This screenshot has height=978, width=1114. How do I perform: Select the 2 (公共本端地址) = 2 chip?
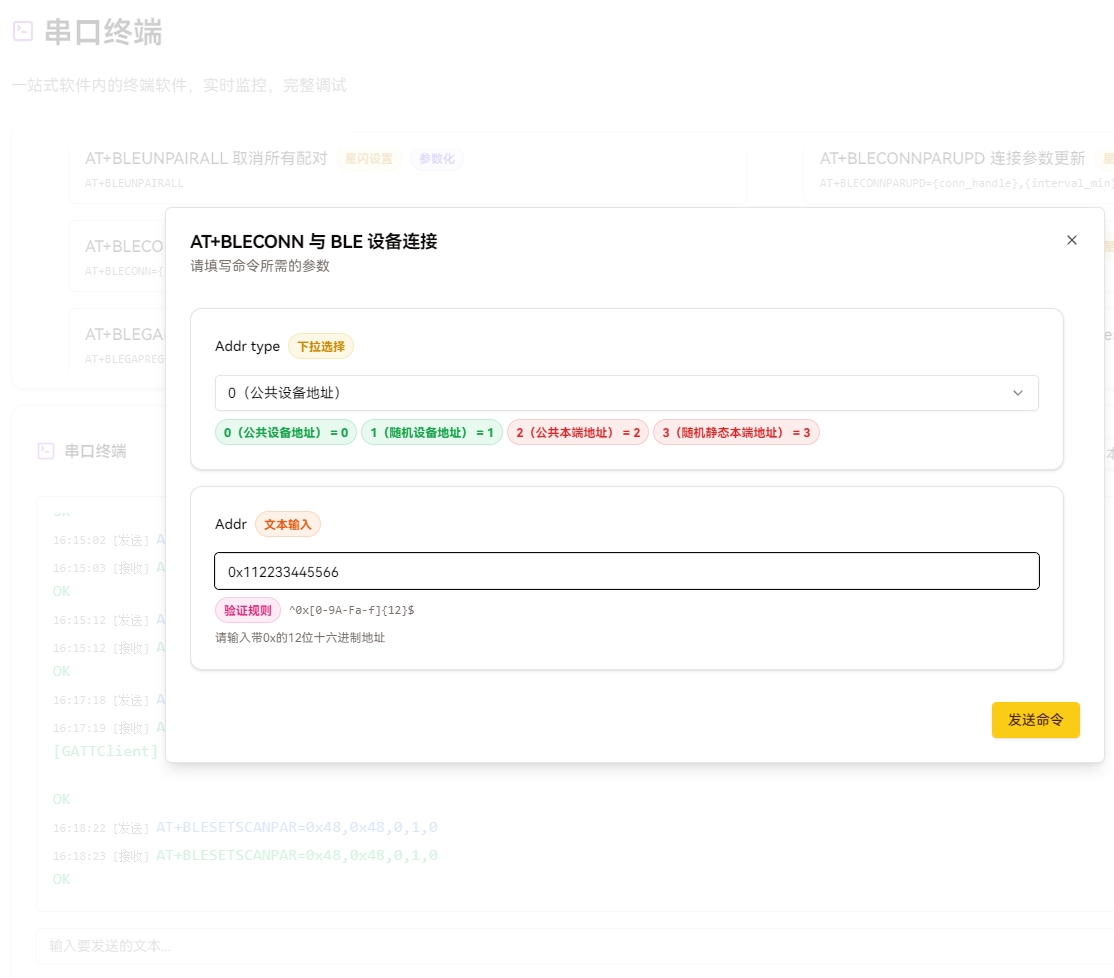click(x=578, y=433)
